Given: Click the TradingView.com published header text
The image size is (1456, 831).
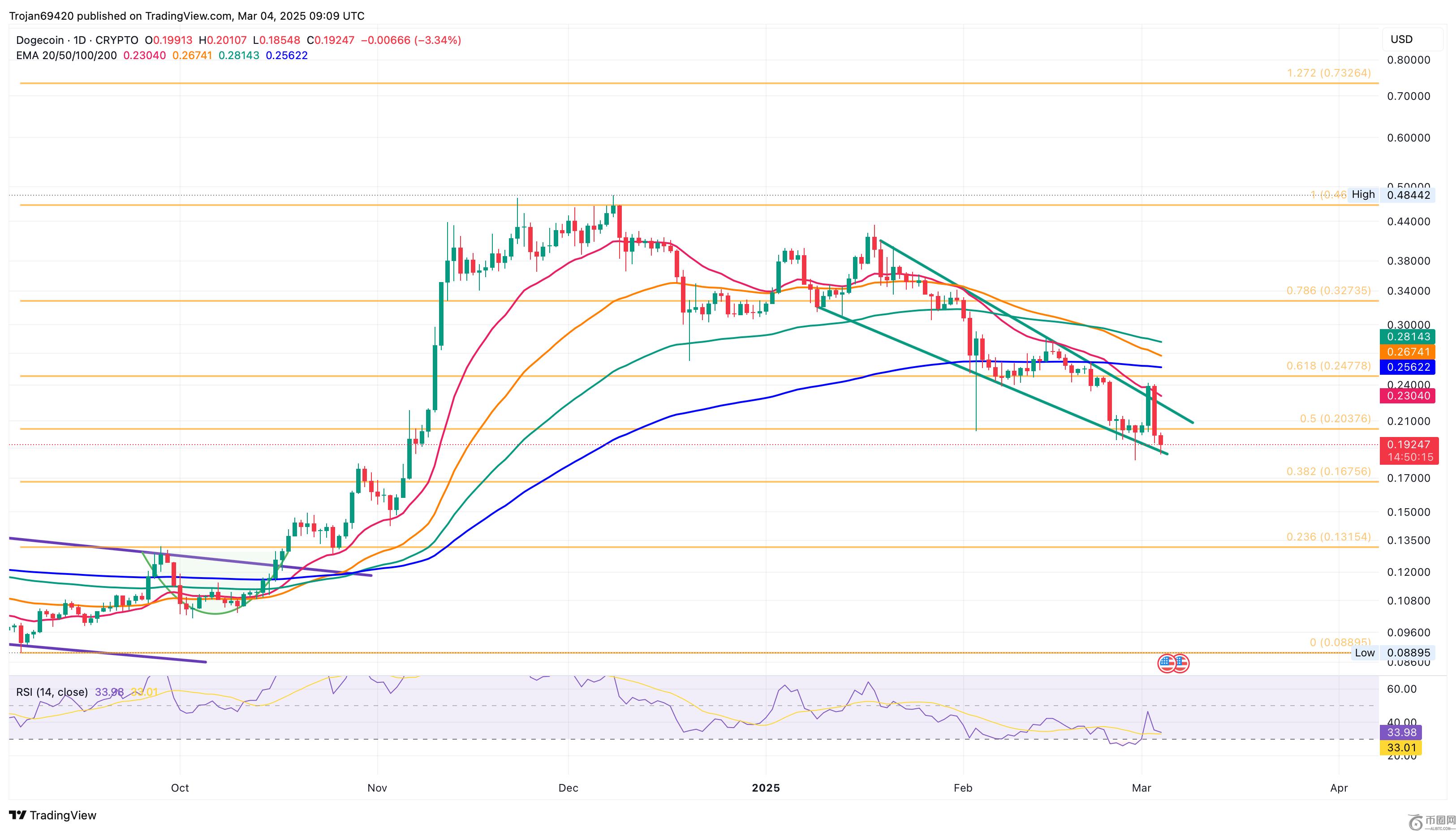Looking at the screenshot, I should click(186, 15).
